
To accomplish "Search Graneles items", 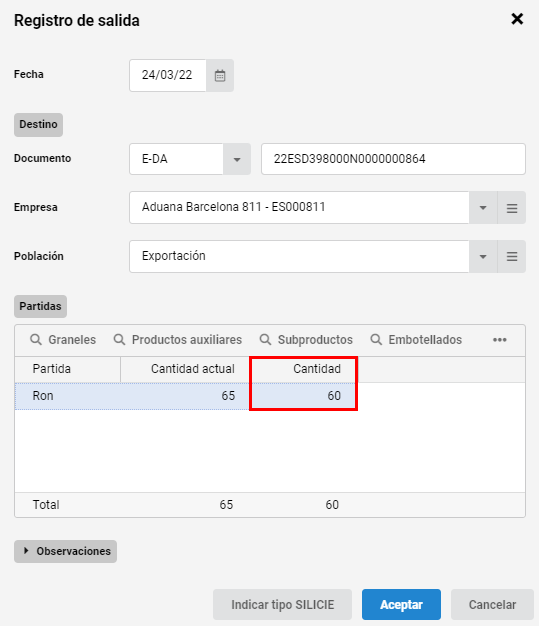I will point(63,340).
